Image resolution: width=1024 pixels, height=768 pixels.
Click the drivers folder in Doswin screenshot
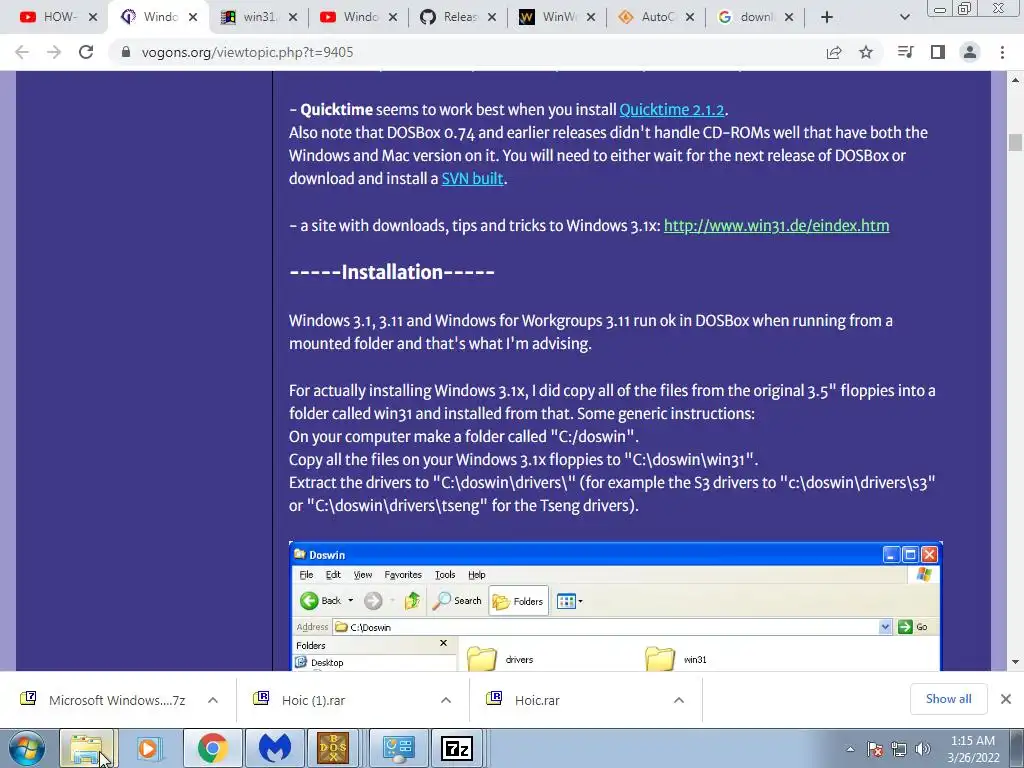[x=500, y=658]
